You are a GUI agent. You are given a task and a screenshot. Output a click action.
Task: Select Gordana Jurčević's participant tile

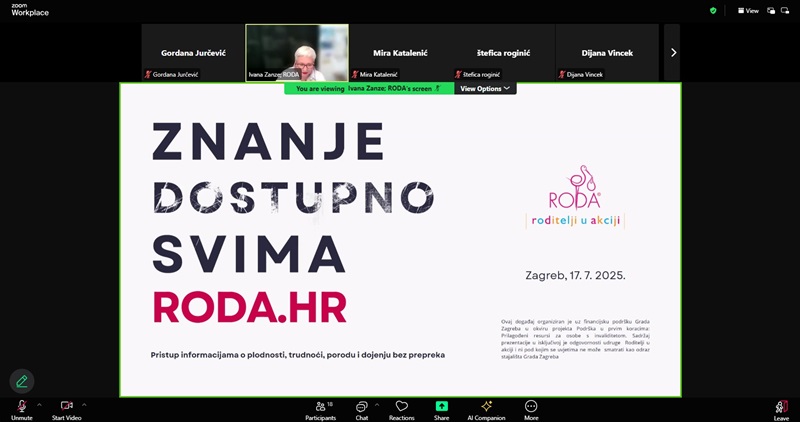192,52
